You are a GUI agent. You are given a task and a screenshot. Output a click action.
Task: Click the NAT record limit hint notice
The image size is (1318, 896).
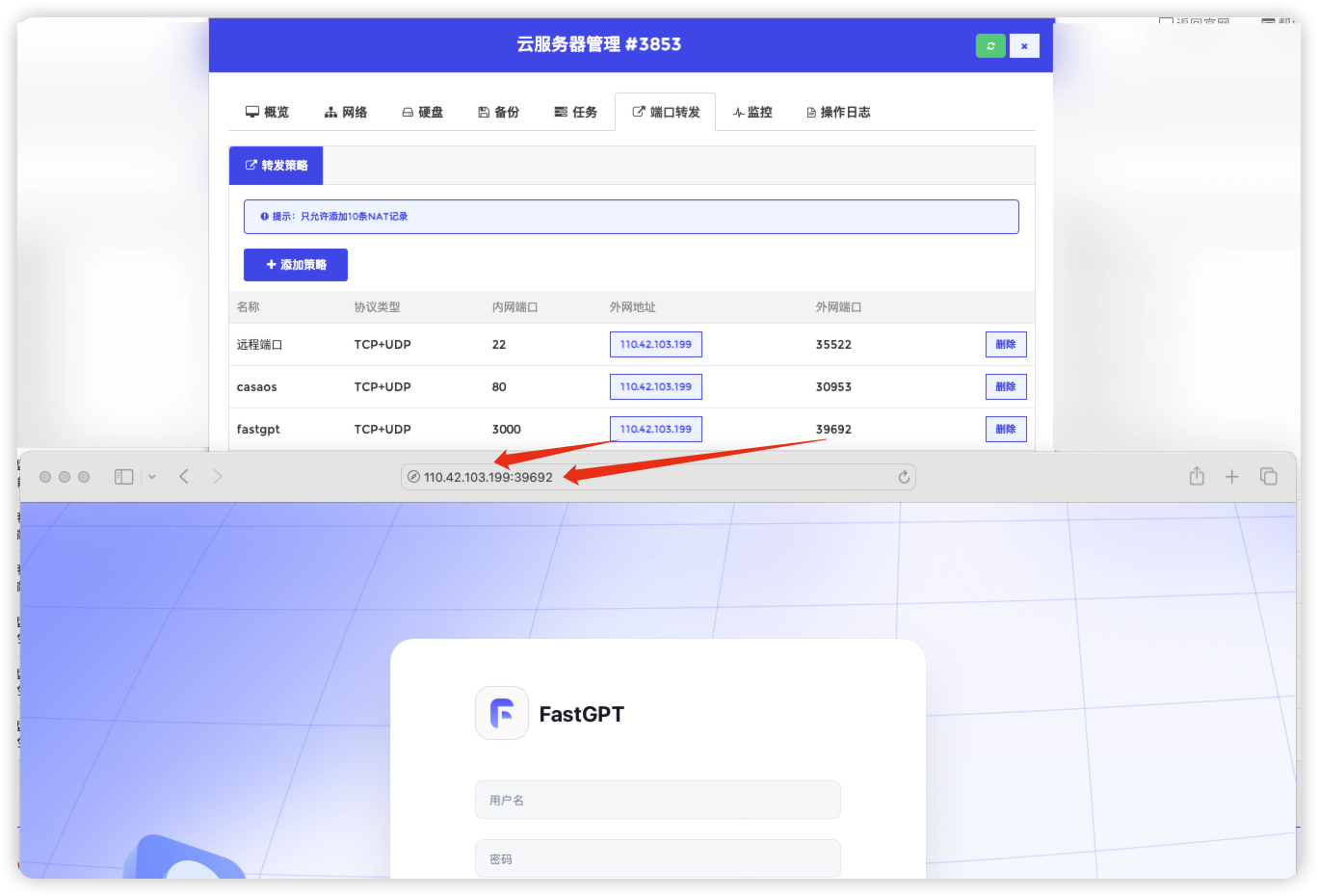631,217
